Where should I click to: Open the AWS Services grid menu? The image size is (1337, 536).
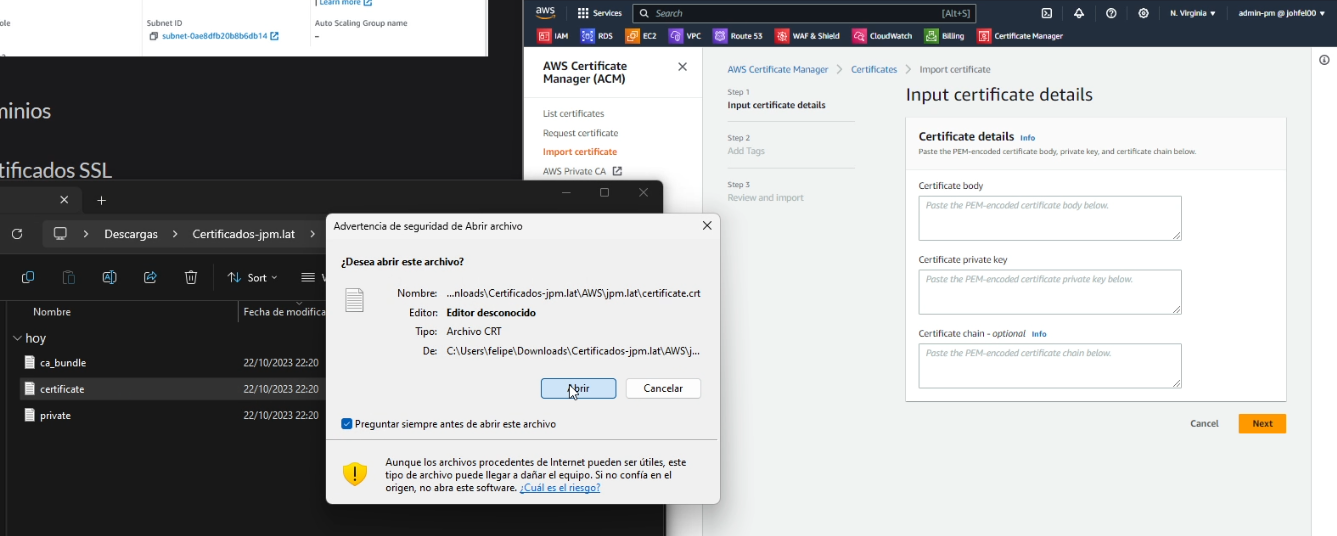(600, 13)
